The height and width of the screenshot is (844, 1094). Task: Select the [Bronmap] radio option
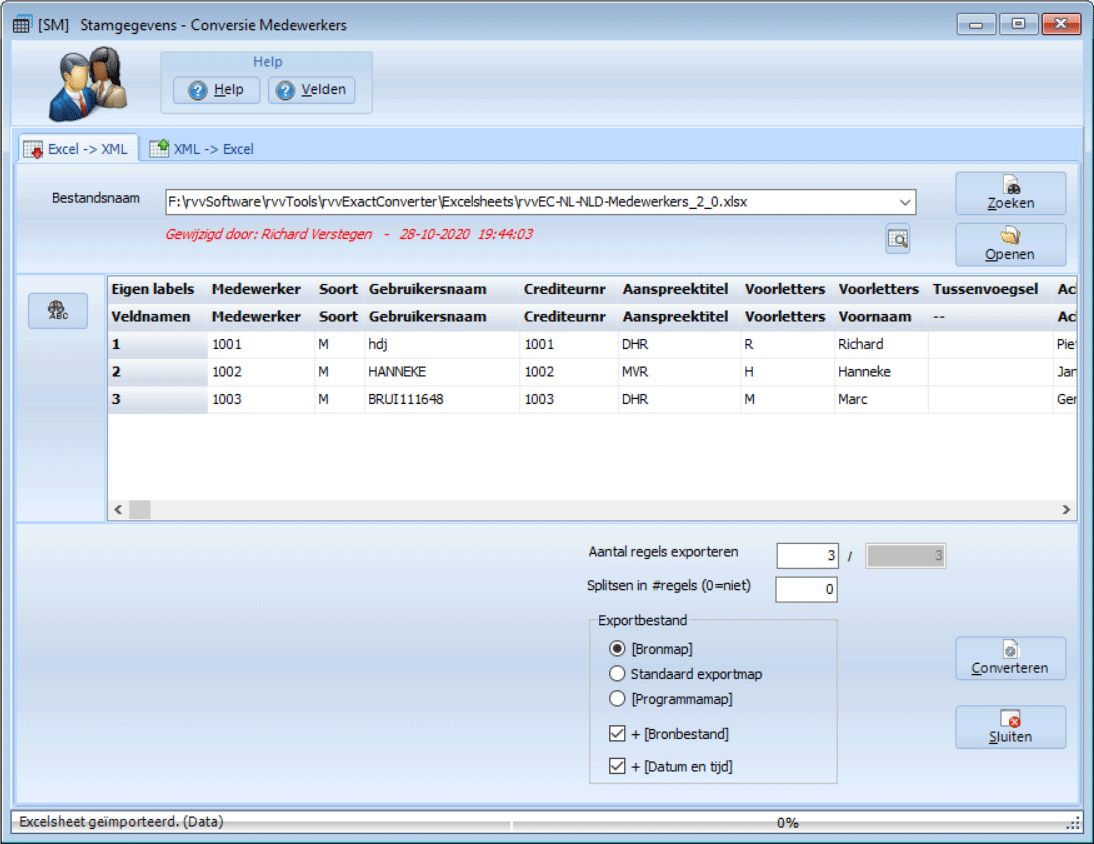tap(617, 649)
